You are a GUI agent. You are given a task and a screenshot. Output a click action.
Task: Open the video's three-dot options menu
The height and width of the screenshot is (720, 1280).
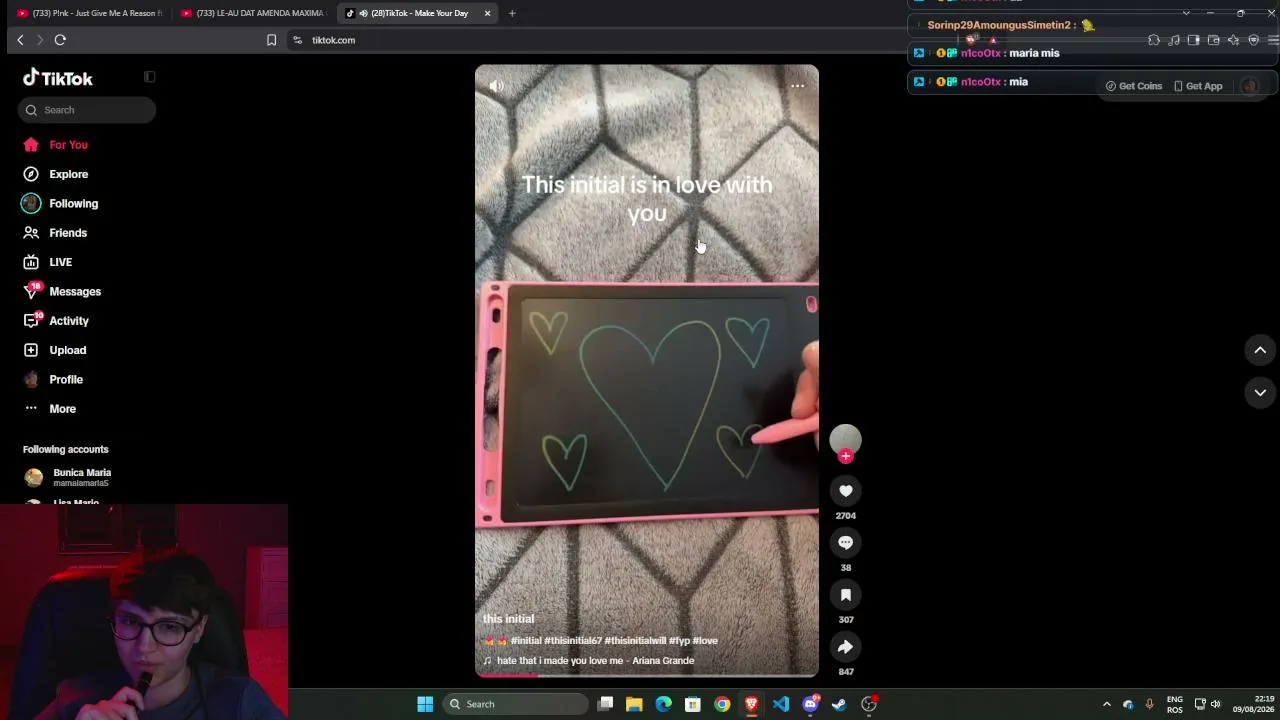797,86
